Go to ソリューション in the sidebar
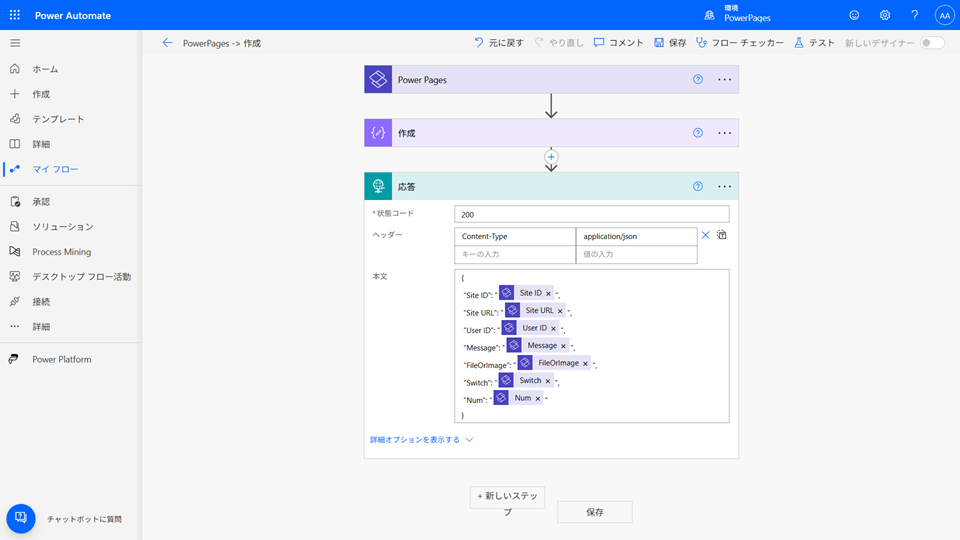 click(62, 227)
